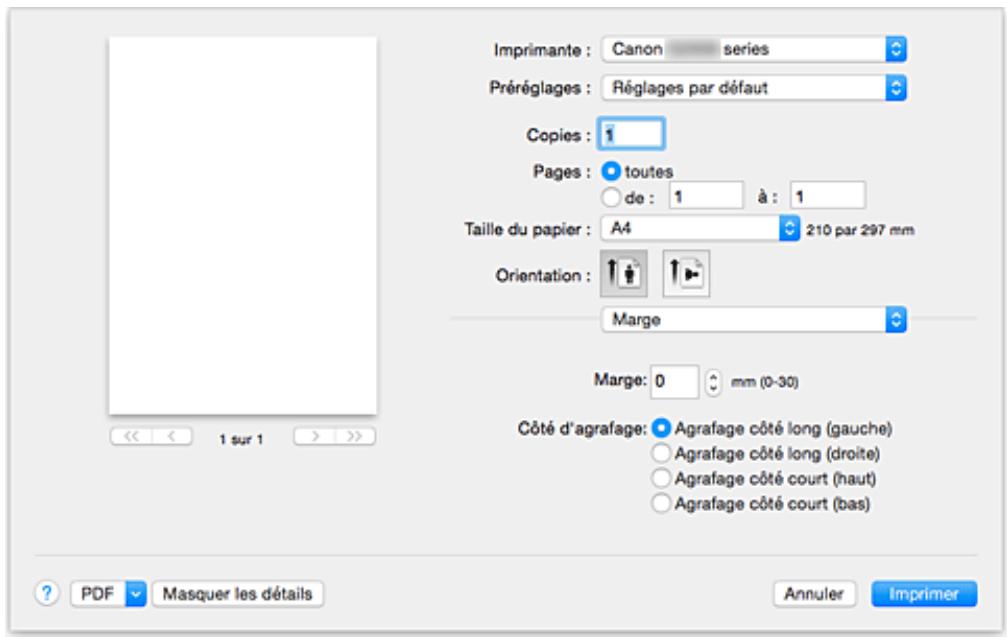The image size is (1007, 637).
Task: Choose Agrafage côté court (bas)
Action: pos(660,504)
